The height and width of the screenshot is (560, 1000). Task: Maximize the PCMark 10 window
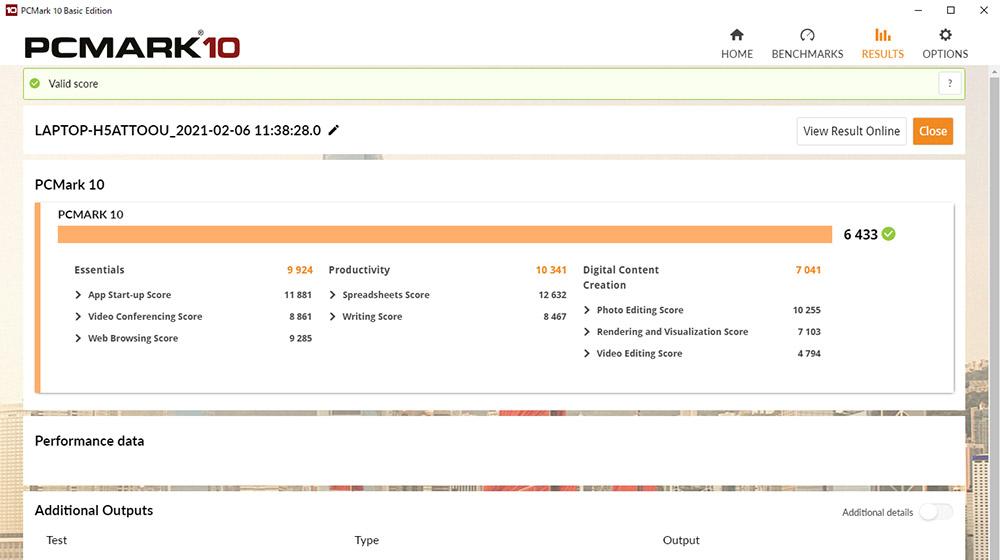[950, 10]
